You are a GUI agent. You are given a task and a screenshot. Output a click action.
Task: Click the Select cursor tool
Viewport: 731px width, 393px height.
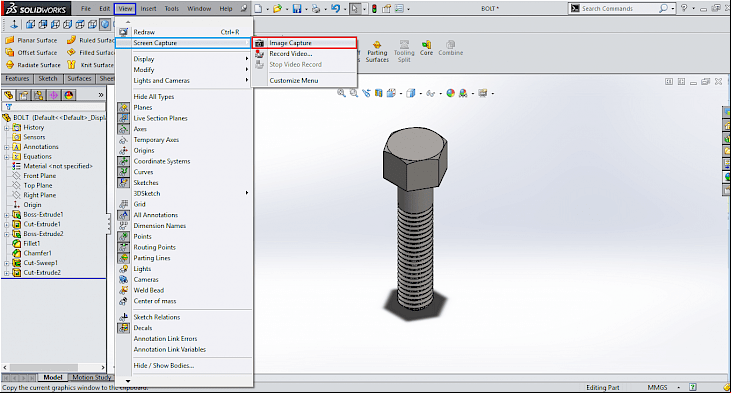355,8
